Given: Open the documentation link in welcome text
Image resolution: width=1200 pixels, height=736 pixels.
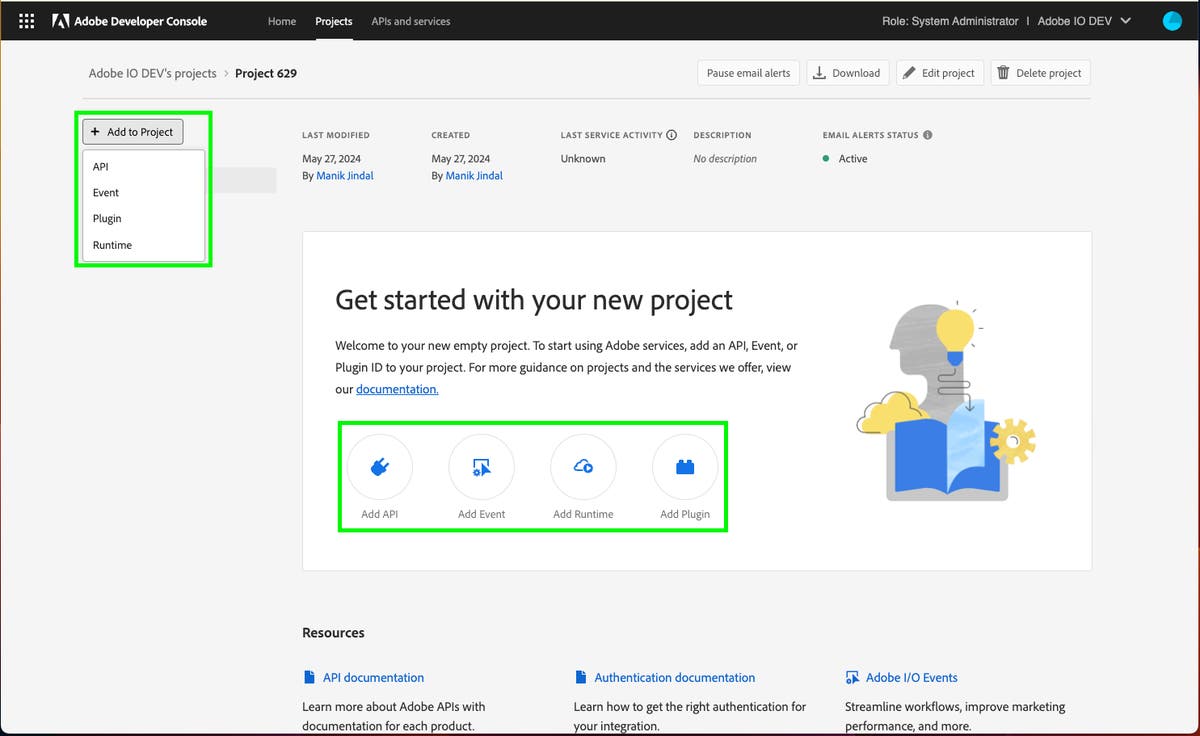Looking at the screenshot, I should pyautogui.click(x=397, y=389).
